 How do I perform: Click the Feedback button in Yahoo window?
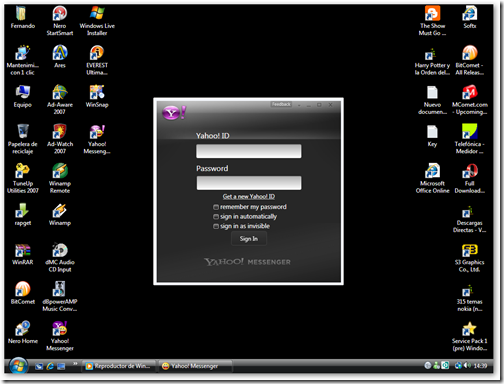[x=281, y=104]
